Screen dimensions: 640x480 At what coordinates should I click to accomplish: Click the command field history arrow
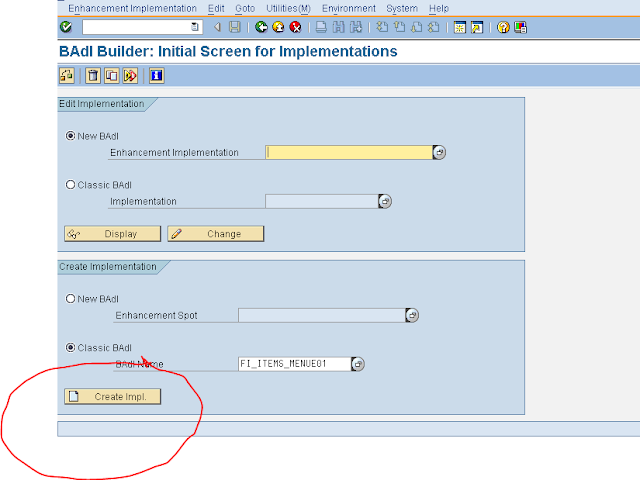pyautogui.click(x=195, y=27)
